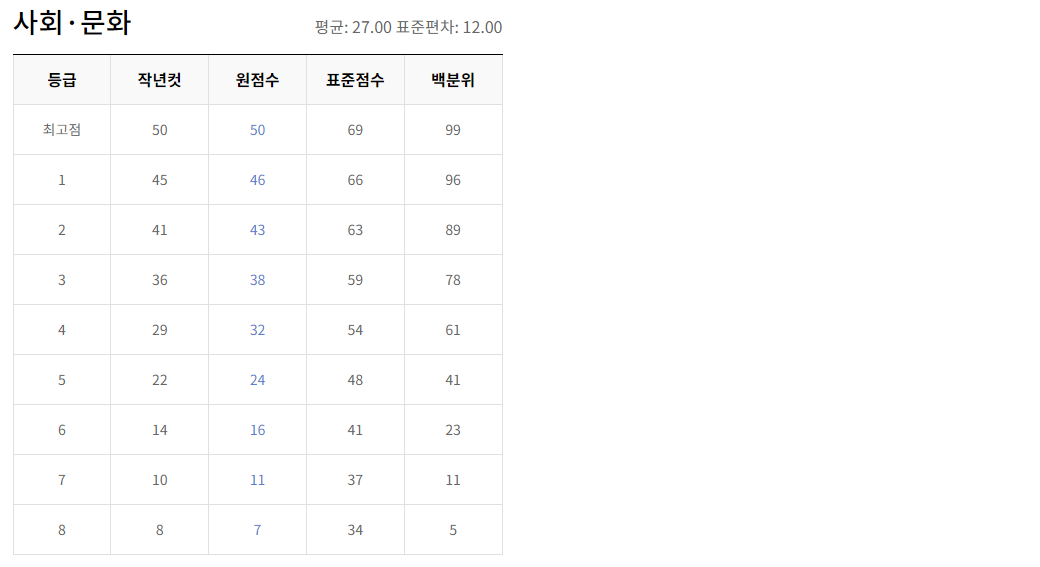The image size is (1040, 567).
Task: Click 백분위 value 99
Action: click(x=453, y=130)
